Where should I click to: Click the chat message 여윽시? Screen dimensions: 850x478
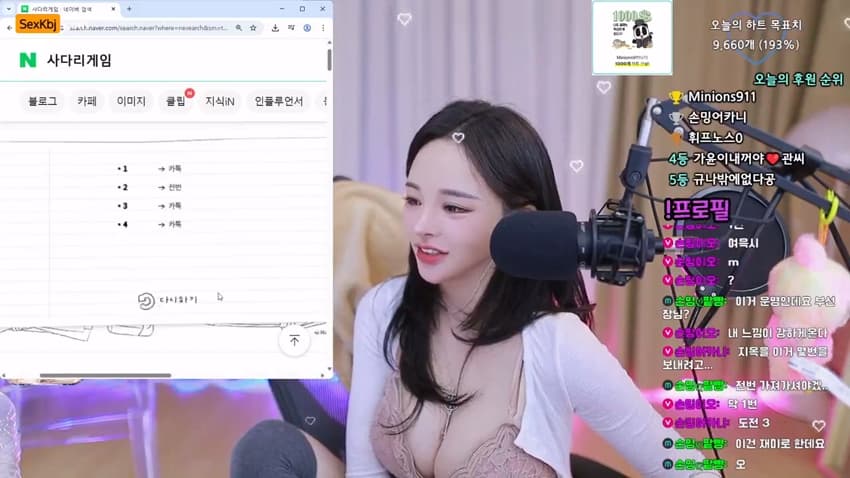(x=743, y=243)
